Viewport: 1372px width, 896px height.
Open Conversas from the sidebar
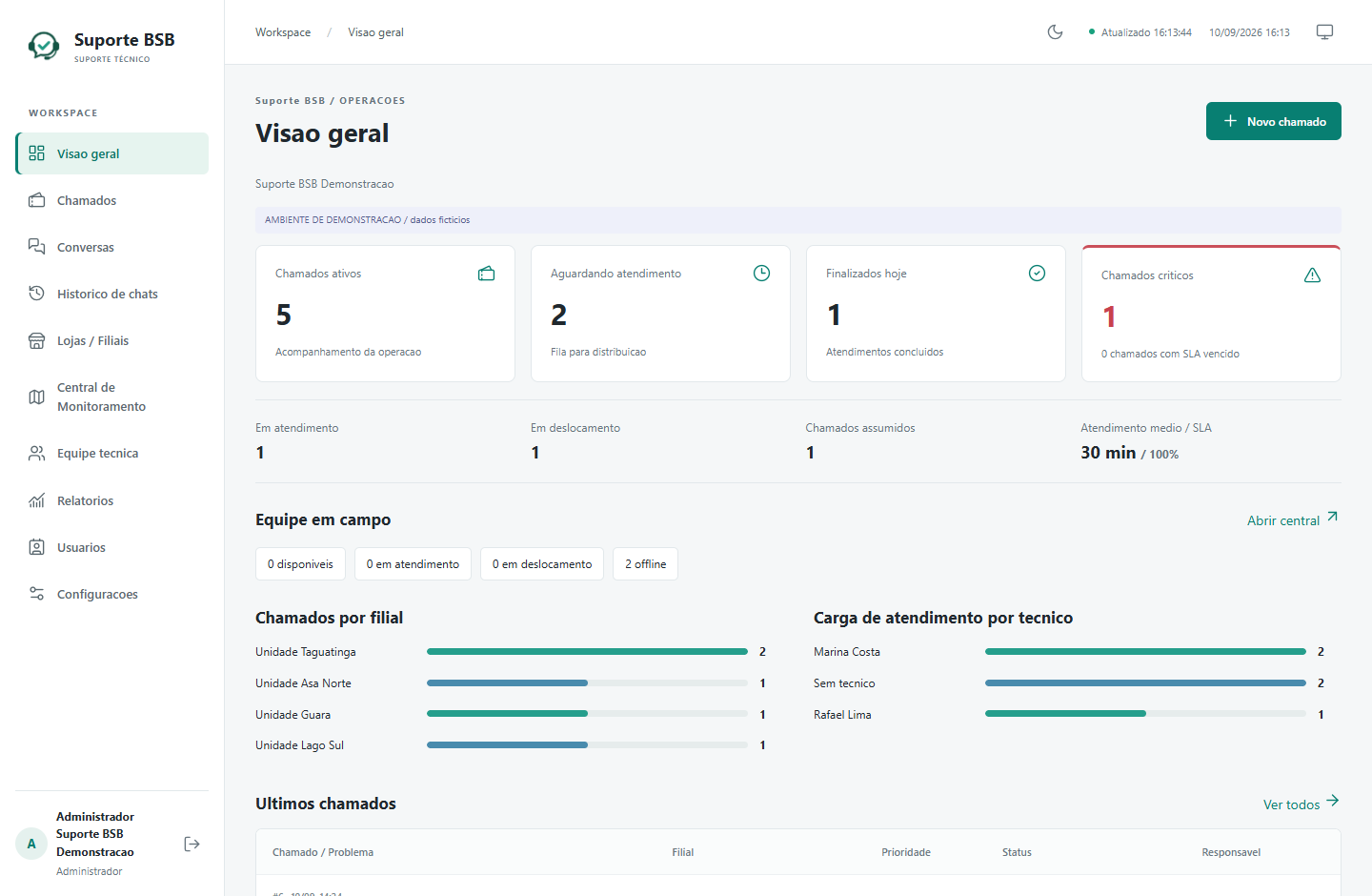tap(112, 247)
